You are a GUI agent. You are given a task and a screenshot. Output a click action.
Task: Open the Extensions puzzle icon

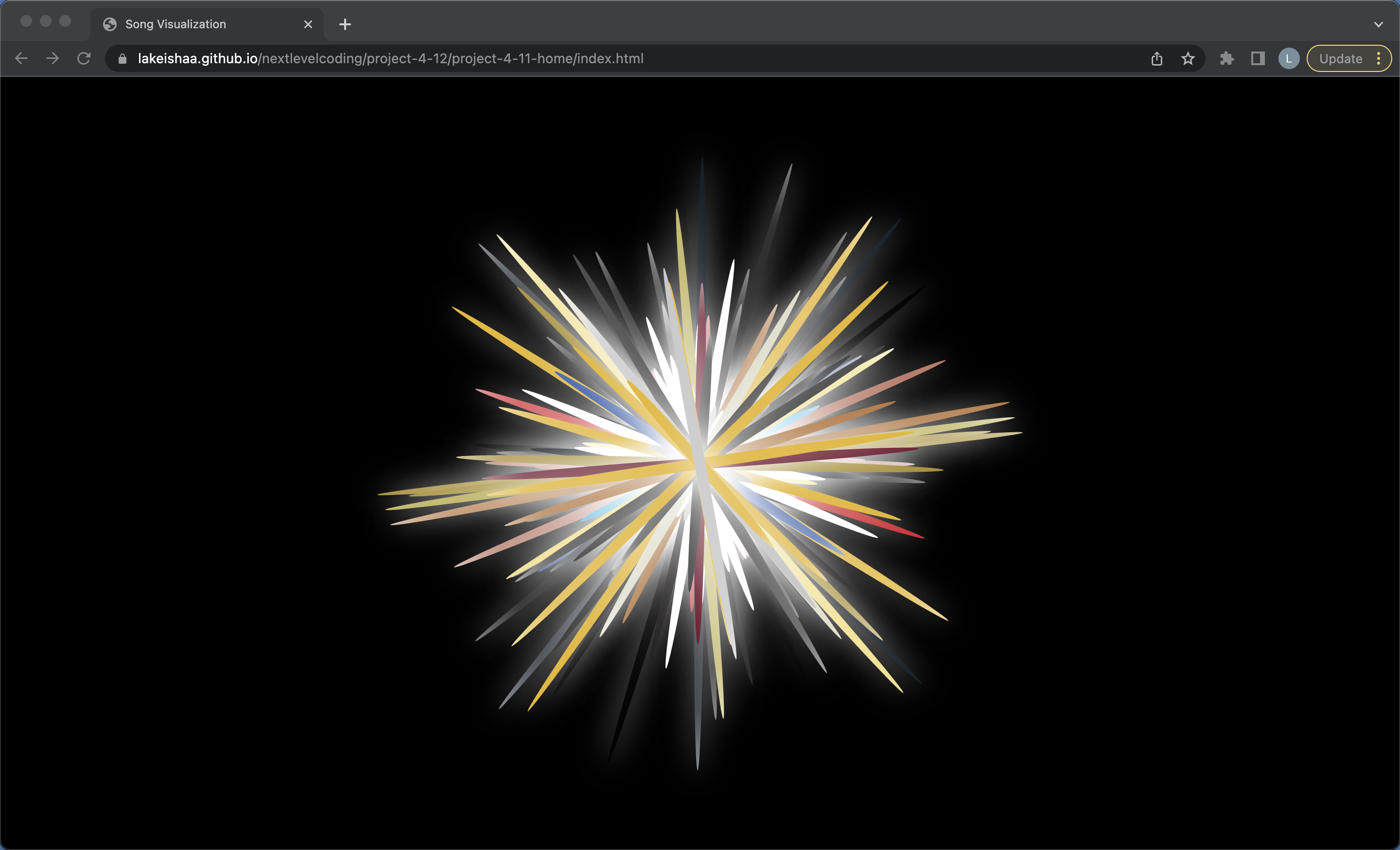click(x=1227, y=58)
